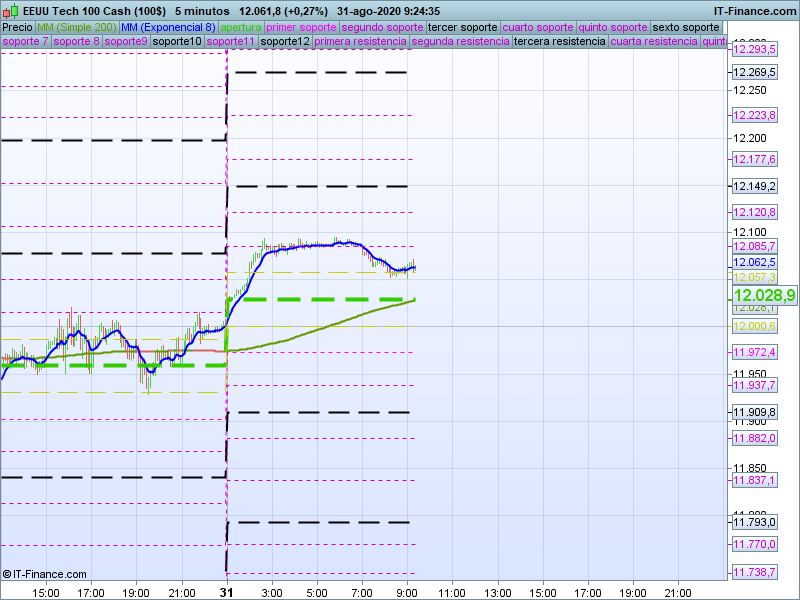The width and height of the screenshot is (800, 600).
Task: Click the large green 12.028,9 price tag
Action: click(x=764, y=295)
